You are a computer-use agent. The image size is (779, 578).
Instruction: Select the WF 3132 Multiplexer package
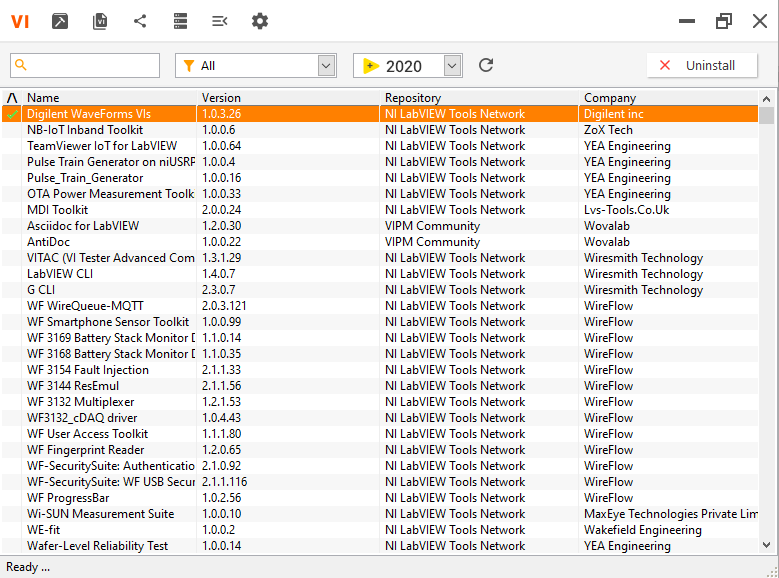(380, 402)
